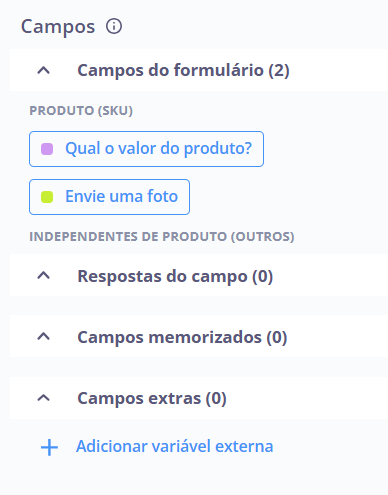Click the lime green square on Envie uma foto
Screen dimensions: 388x495
[47, 197]
